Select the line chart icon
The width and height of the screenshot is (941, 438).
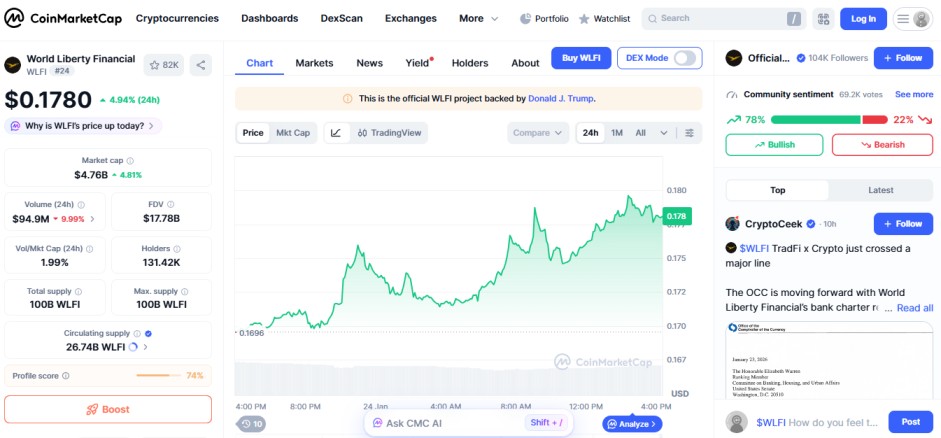(336, 133)
